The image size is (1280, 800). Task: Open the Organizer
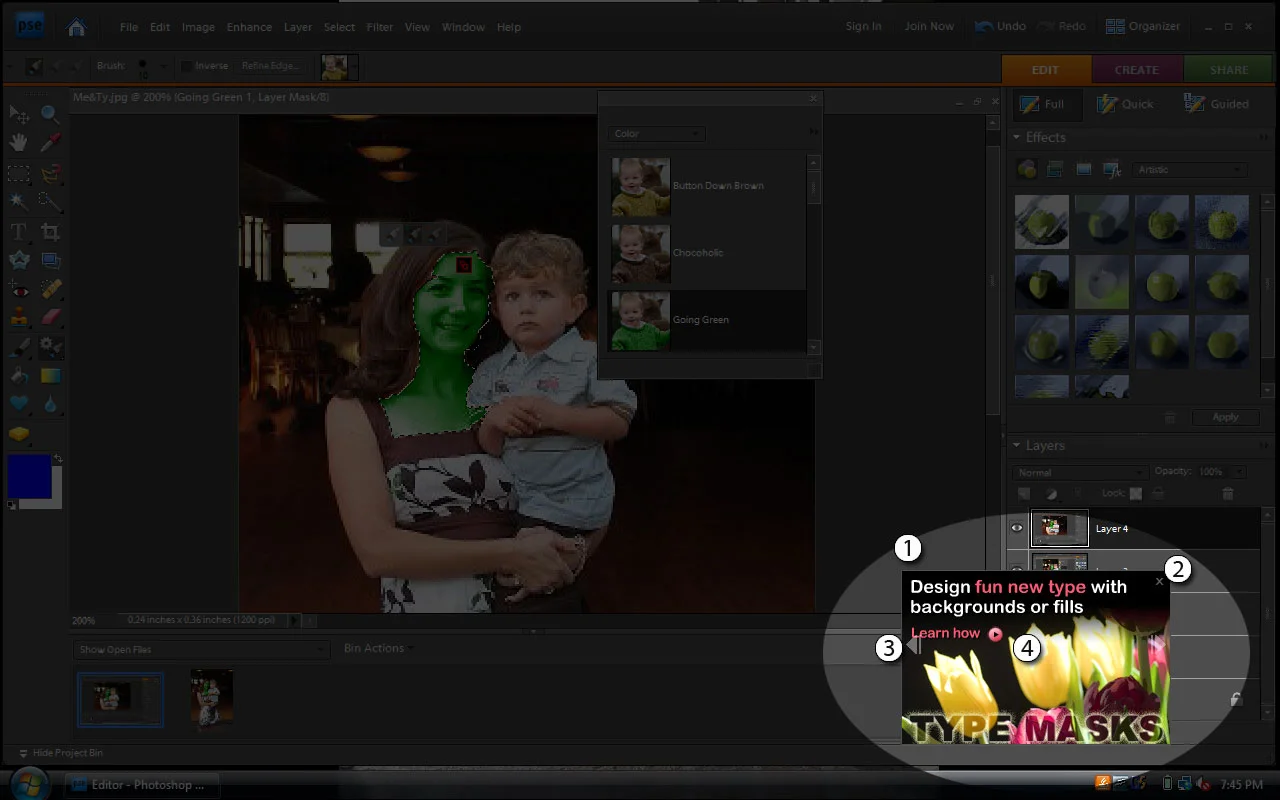[1143, 26]
